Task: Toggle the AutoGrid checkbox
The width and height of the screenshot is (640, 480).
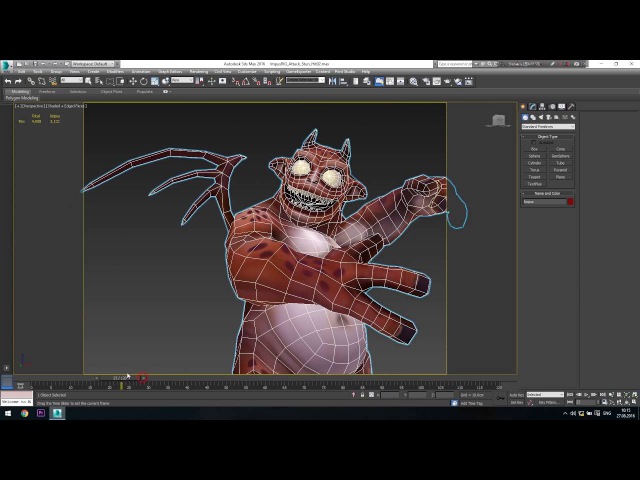Action: [533, 142]
